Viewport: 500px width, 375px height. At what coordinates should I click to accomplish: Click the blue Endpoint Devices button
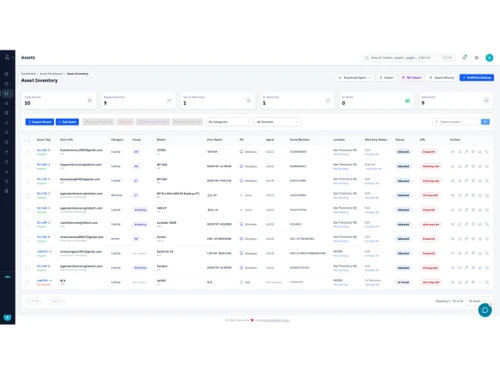coord(477,78)
